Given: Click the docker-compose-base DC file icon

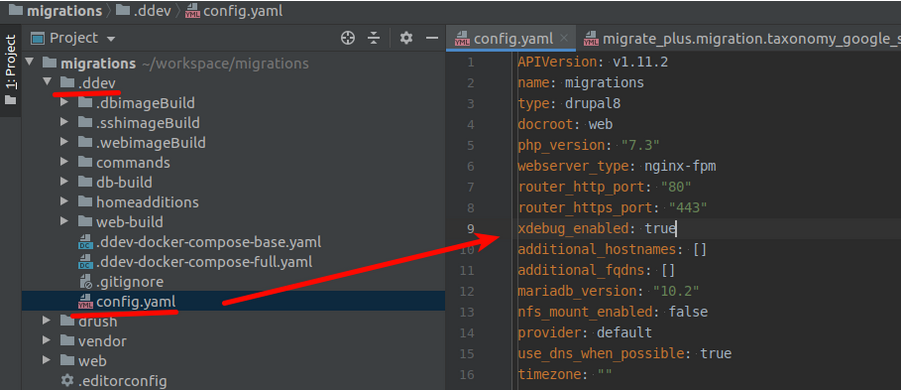Looking at the screenshot, I should [x=85, y=242].
